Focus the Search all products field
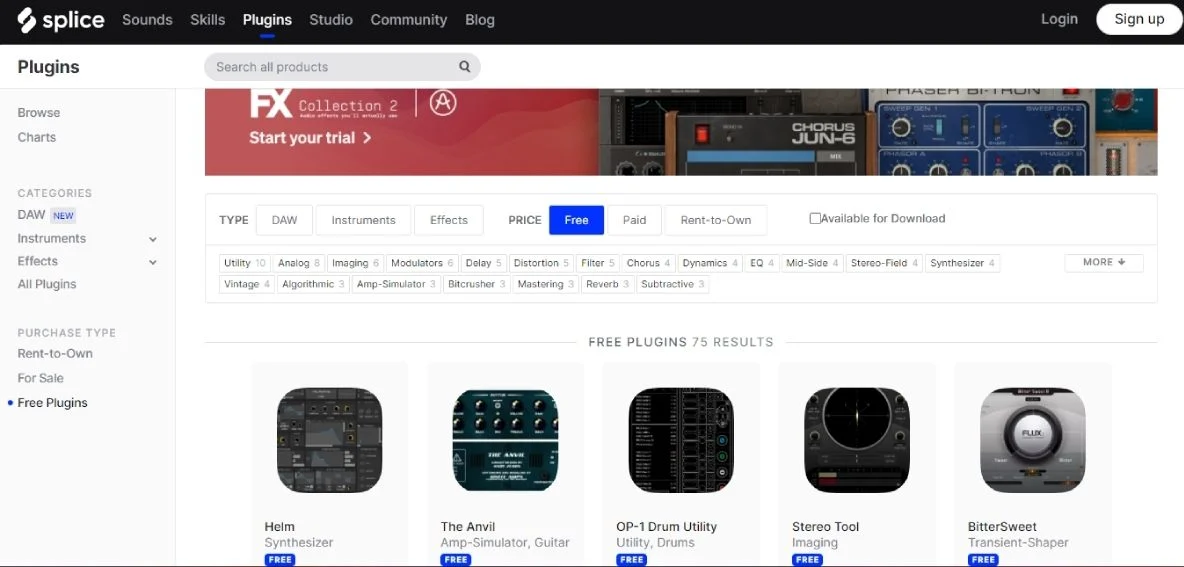The width and height of the screenshot is (1184, 567). [342, 66]
